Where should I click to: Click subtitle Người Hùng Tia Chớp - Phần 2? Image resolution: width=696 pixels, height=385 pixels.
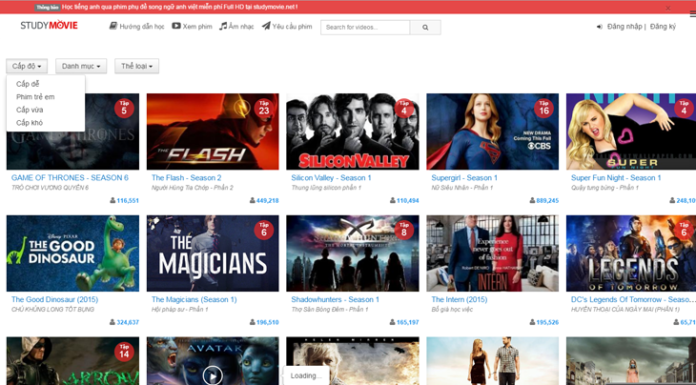(x=192, y=188)
